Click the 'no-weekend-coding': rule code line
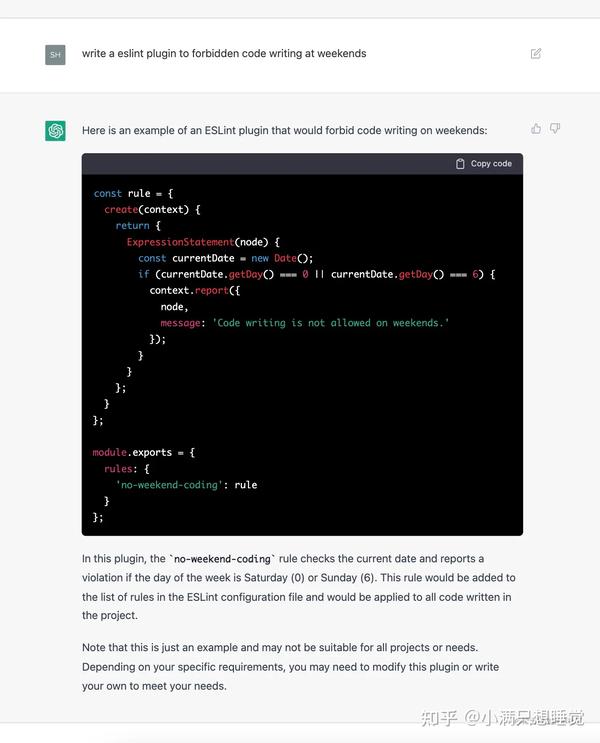The height and width of the screenshot is (743, 600). coord(186,485)
